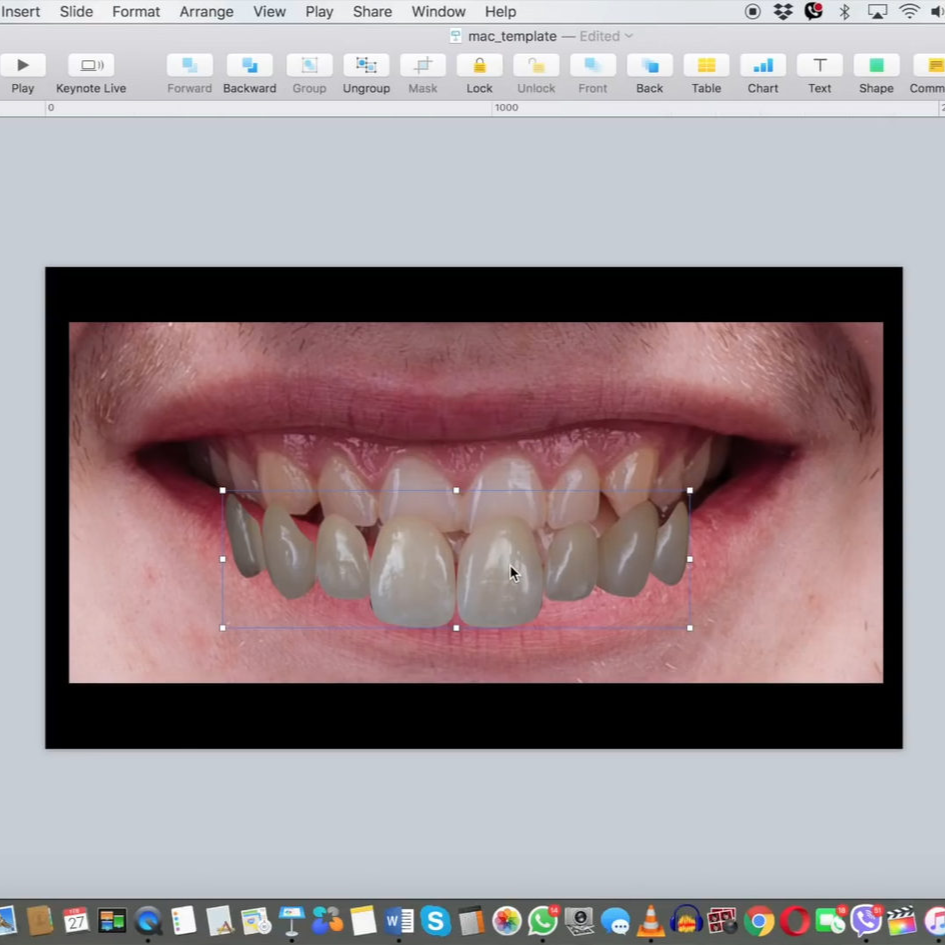Screen dimensions: 945x945
Task: Start the slideshow with the Play button
Action: pyautogui.click(x=22, y=66)
